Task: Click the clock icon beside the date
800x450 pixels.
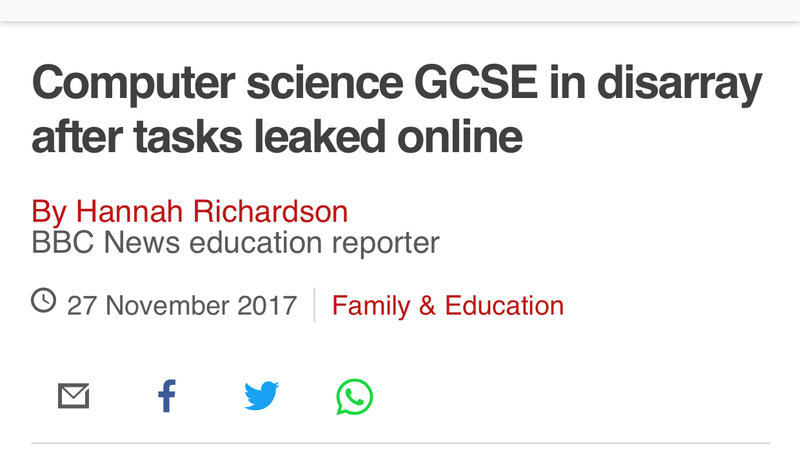Action: click(44, 300)
